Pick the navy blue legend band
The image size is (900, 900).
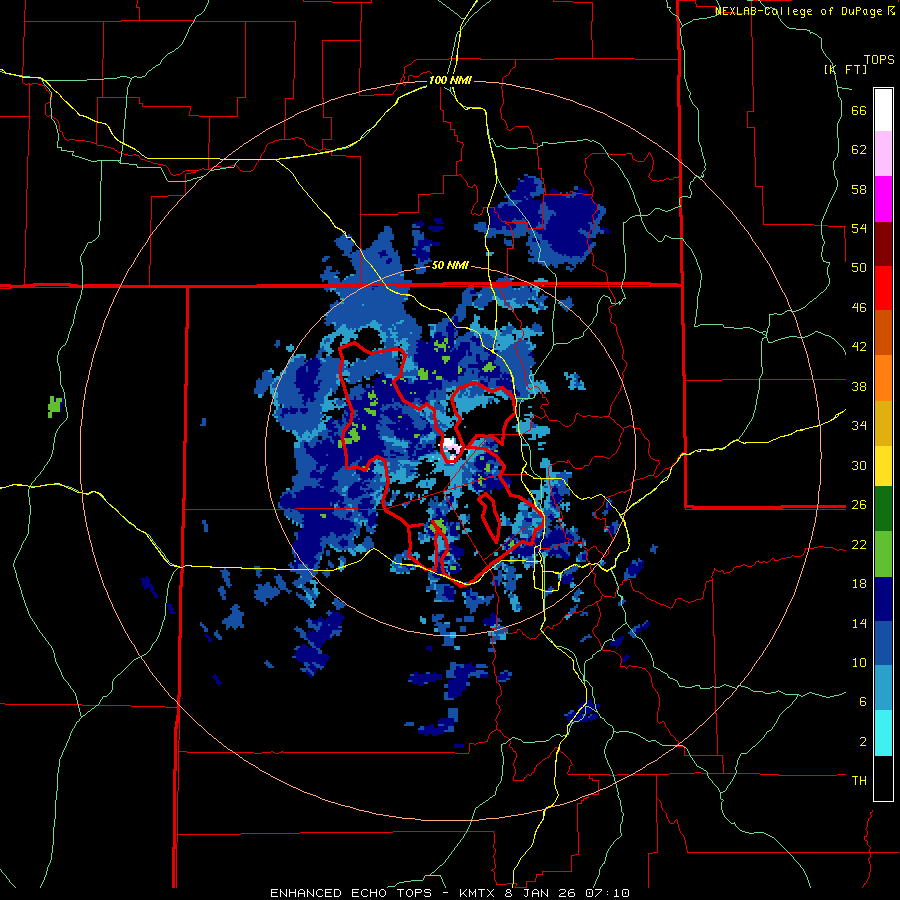(883, 599)
